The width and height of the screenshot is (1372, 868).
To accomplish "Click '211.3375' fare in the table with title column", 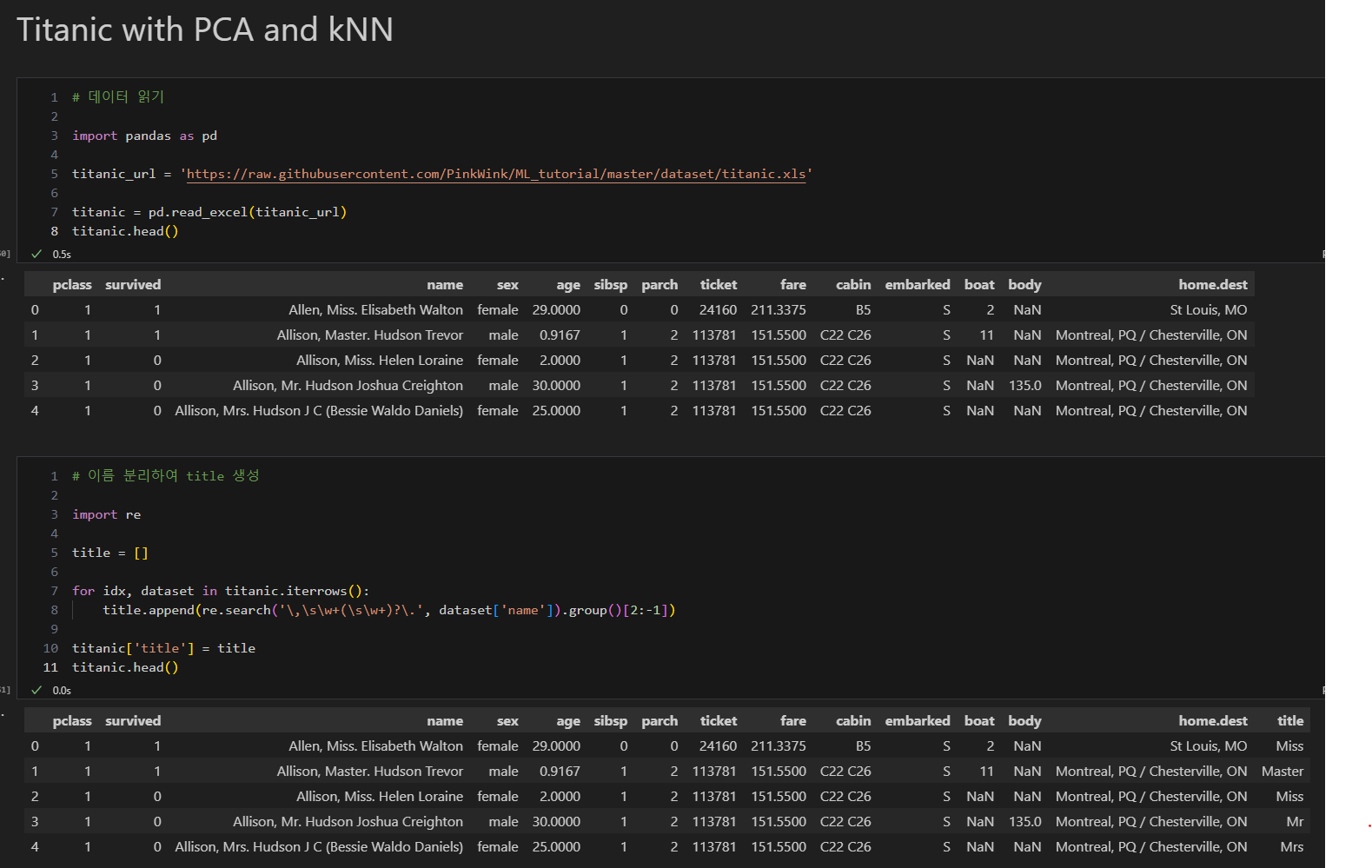I will pyautogui.click(x=779, y=746).
